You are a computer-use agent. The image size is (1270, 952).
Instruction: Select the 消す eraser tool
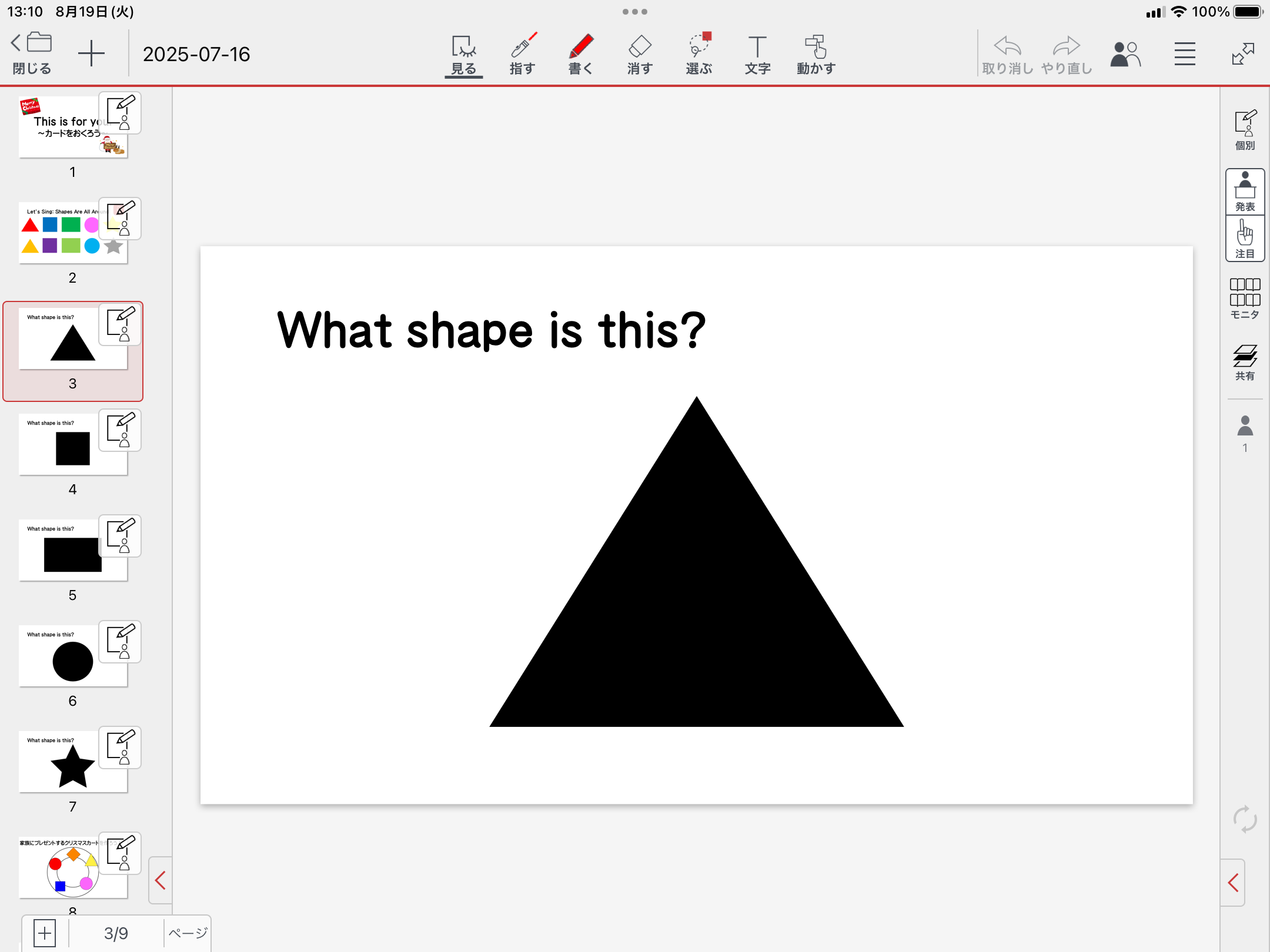pyautogui.click(x=640, y=54)
